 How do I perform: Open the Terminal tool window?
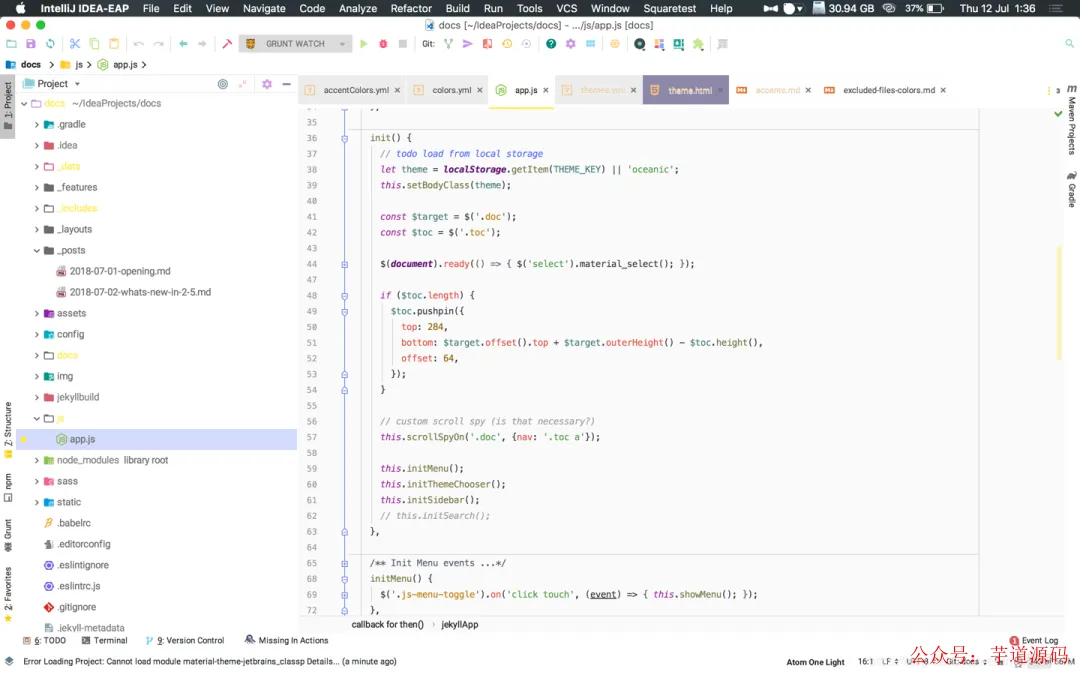pos(105,640)
